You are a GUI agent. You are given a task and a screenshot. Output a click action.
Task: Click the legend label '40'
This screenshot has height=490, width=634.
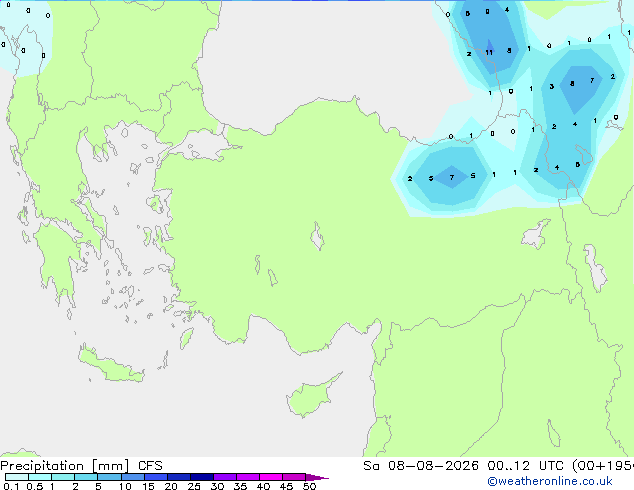263,486
